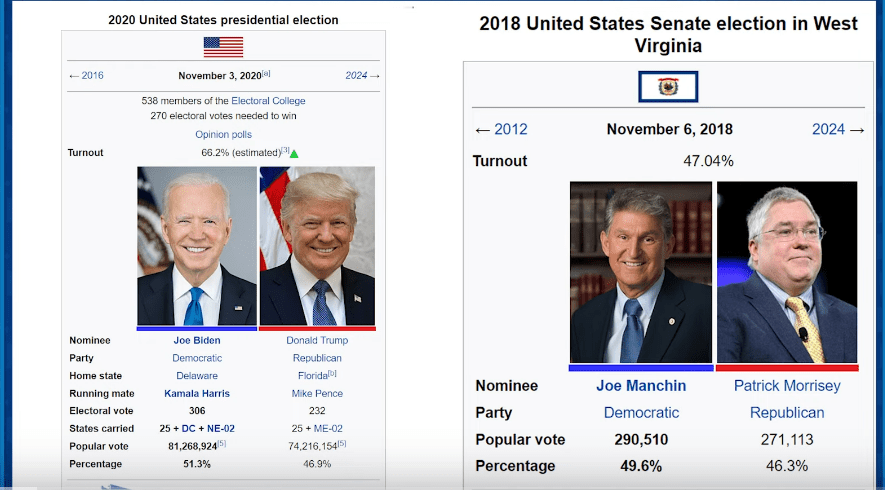Open Patrick Morrisey's portrait photo
Screen dimensions: 885x490
pos(787,272)
